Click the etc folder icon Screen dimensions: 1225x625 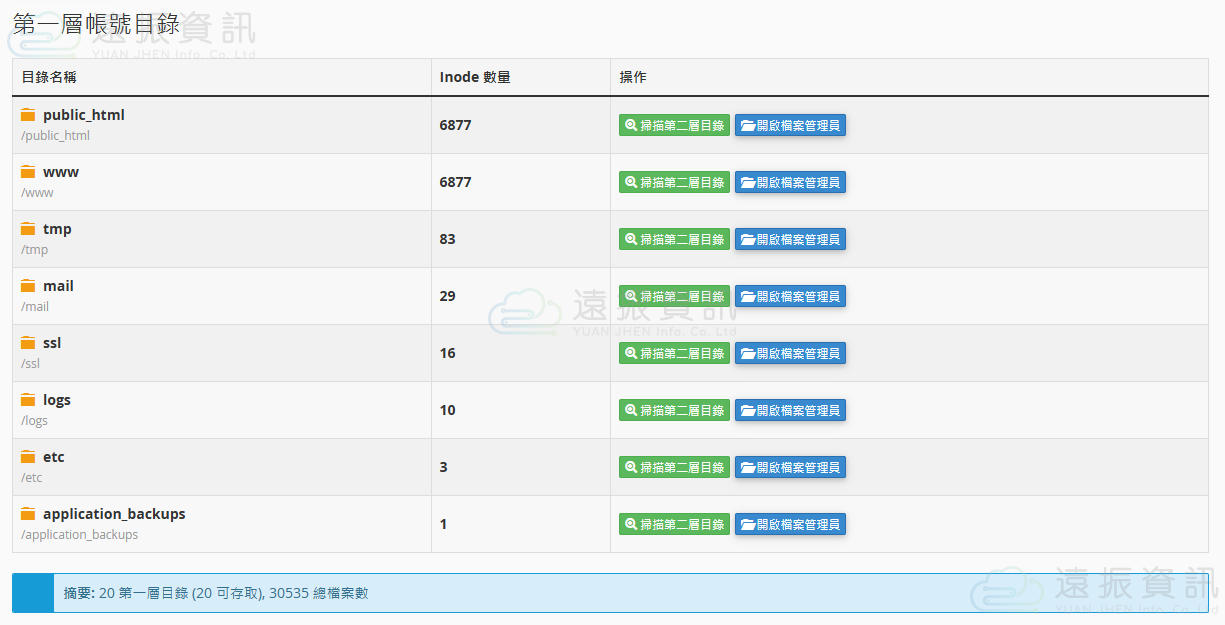click(x=28, y=457)
